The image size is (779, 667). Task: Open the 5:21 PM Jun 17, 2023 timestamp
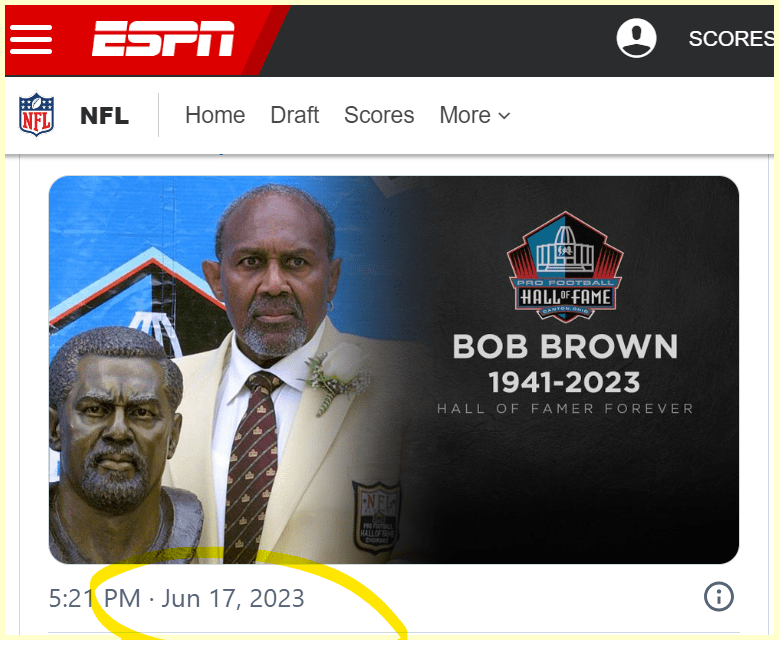(x=176, y=598)
